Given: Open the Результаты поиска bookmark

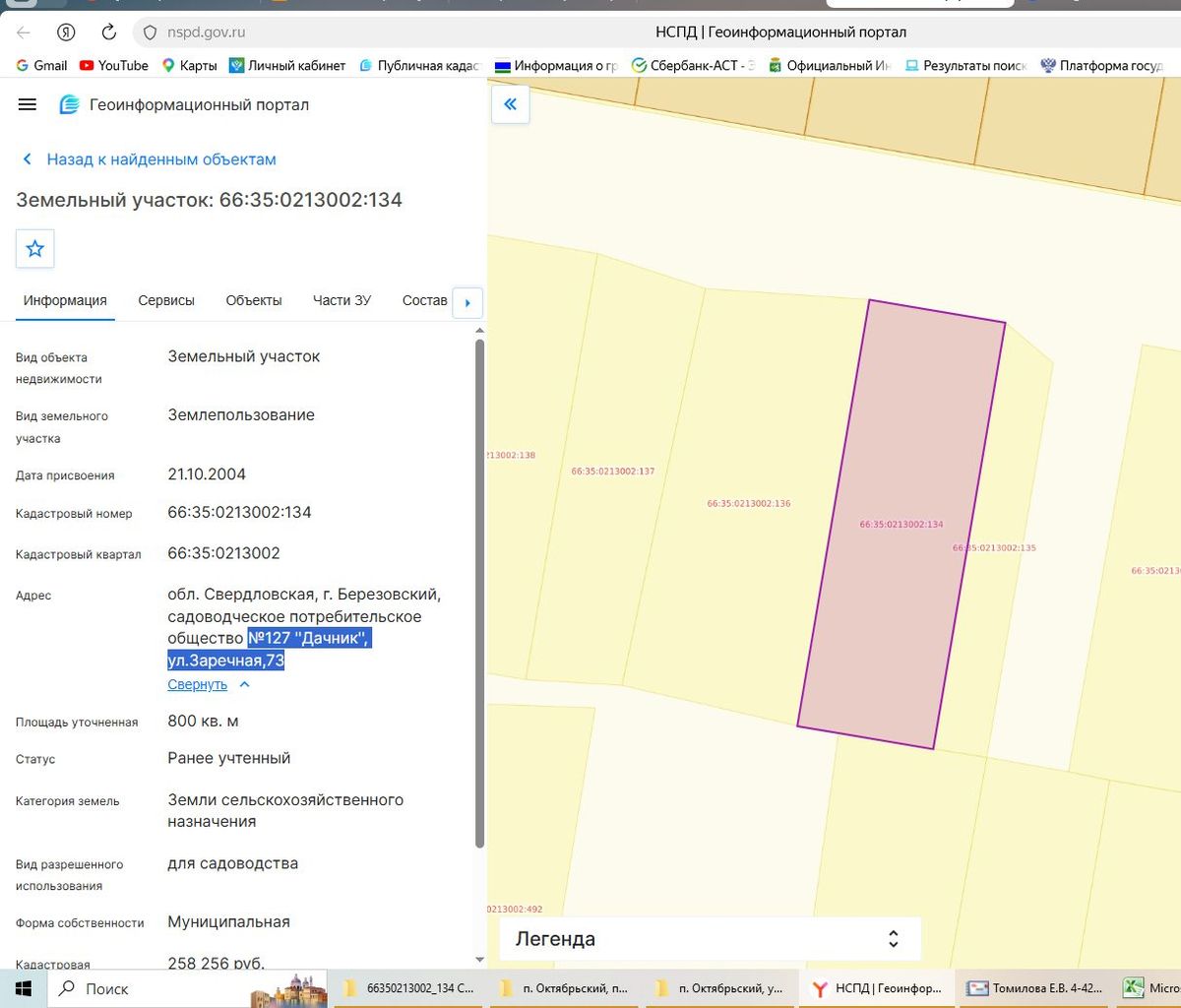Looking at the screenshot, I should (964, 66).
